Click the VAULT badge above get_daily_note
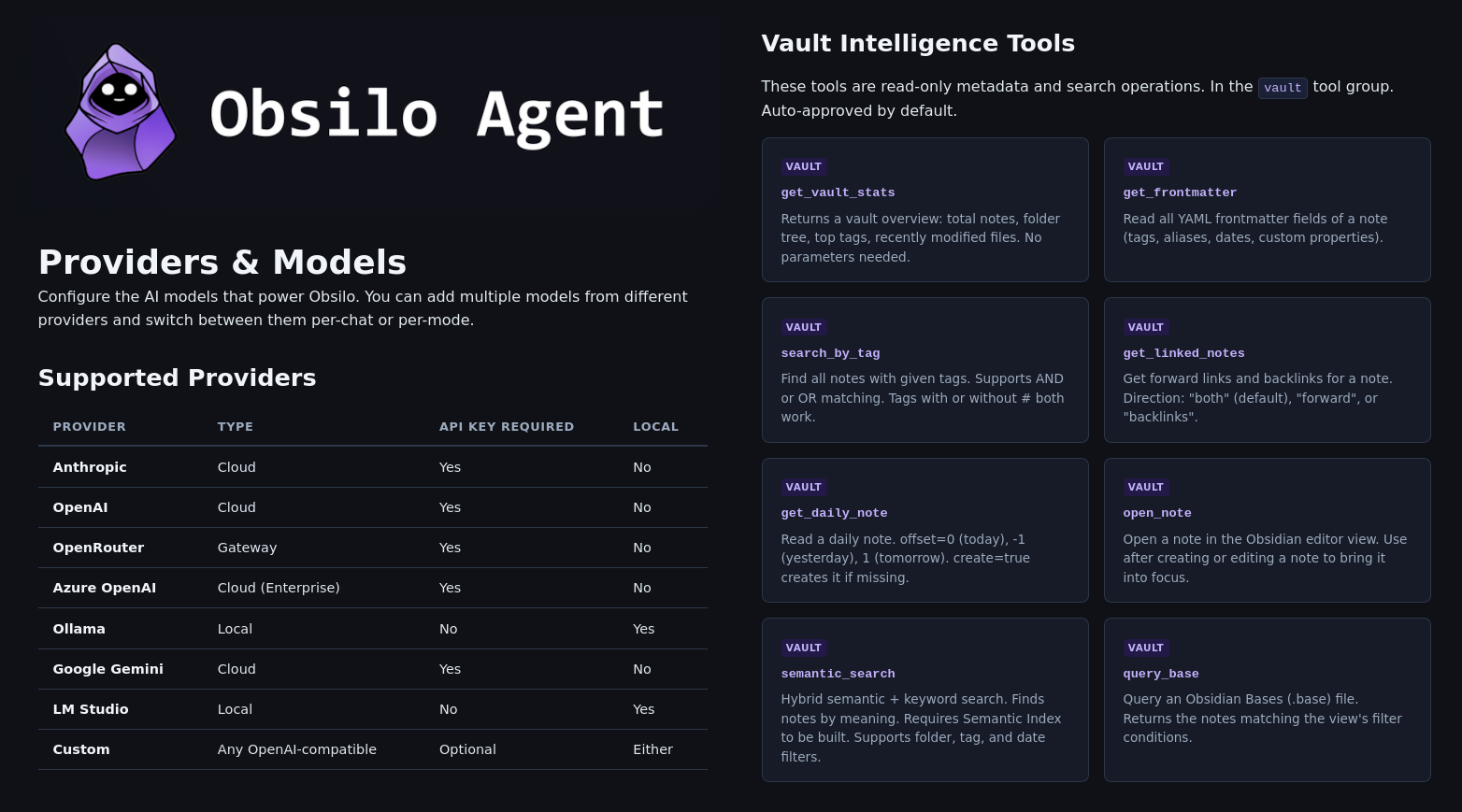This screenshot has width=1462, height=812. pos(804,487)
